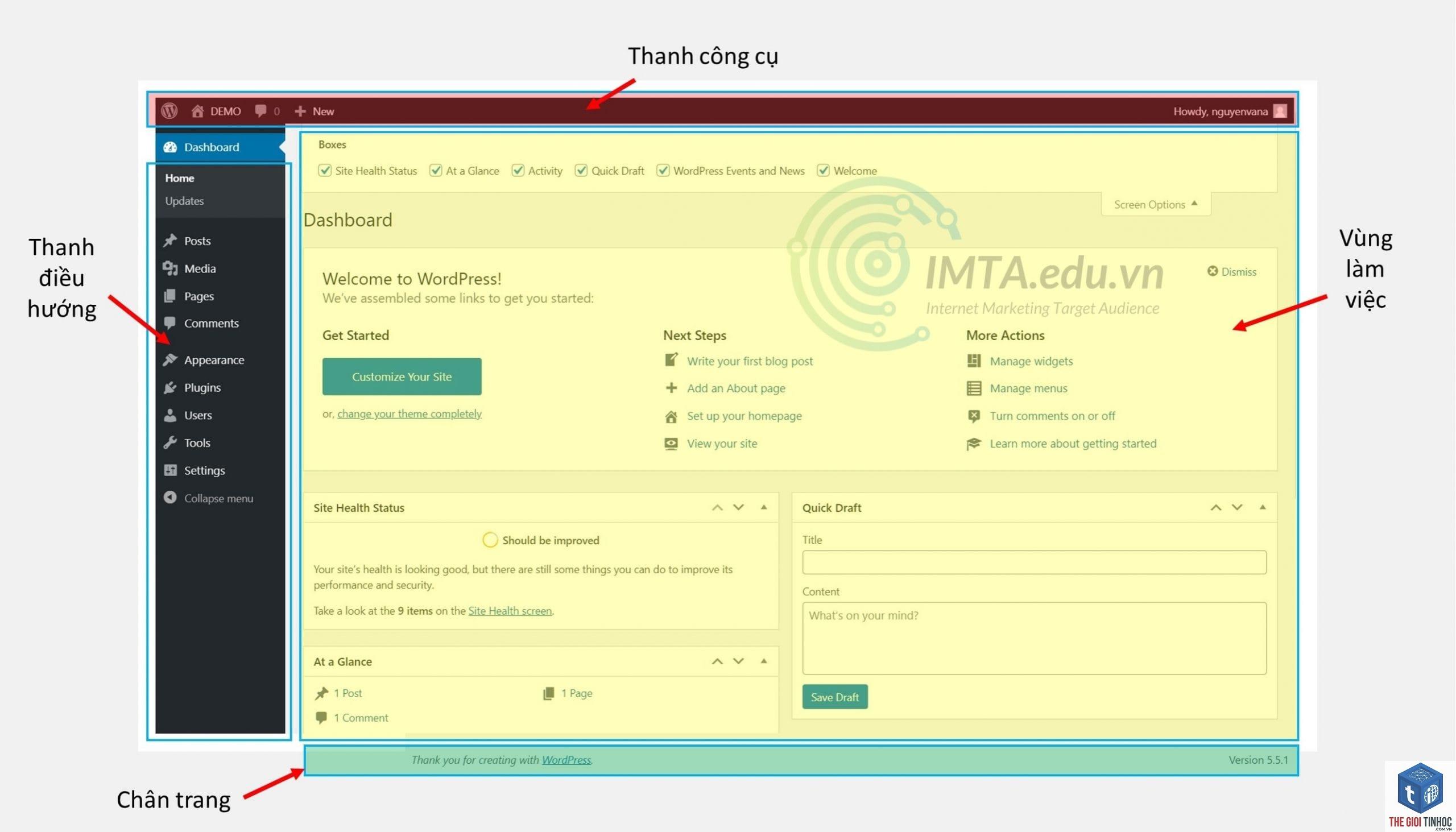Click the Howdy, nguyenvana text
Viewport: 1456px width, 832px height.
[1221, 111]
